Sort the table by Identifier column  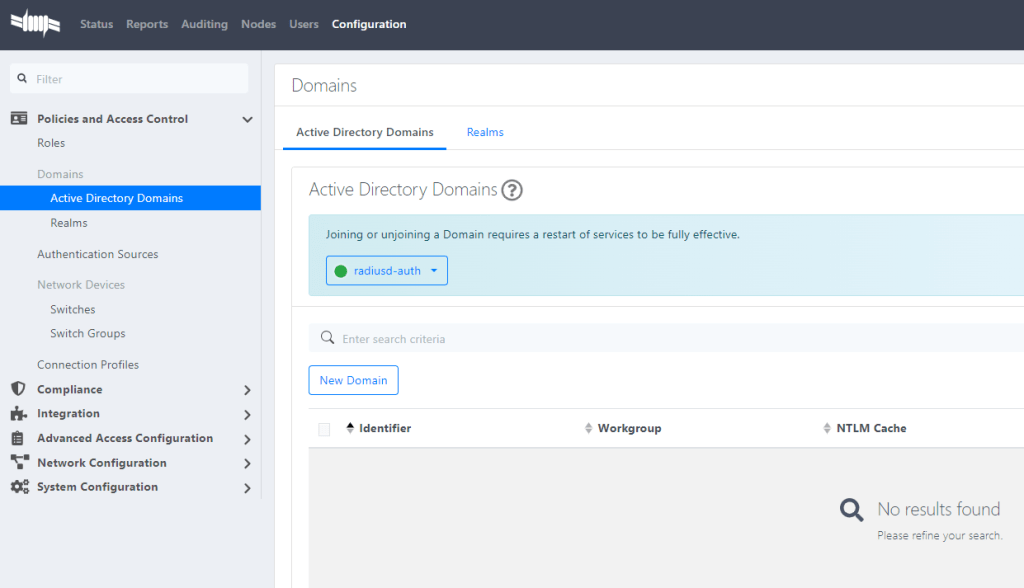click(x=385, y=428)
